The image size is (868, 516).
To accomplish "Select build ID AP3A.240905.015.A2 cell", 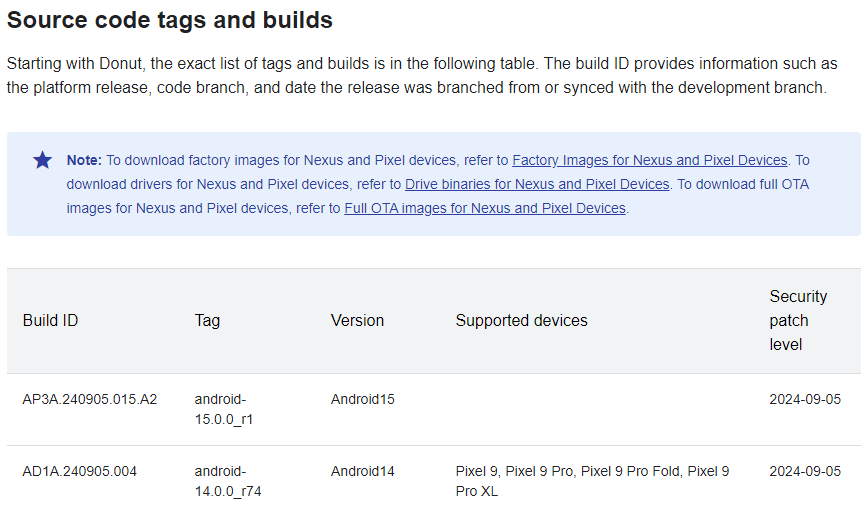I will (90, 399).
